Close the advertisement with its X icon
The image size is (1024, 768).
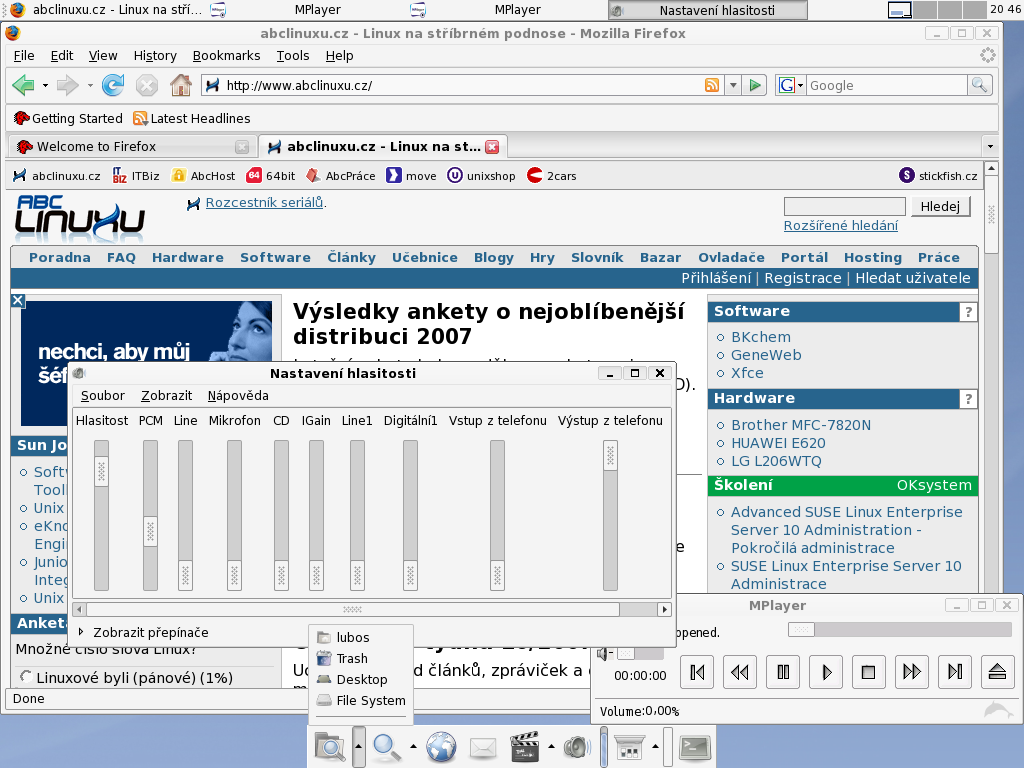(x=18, y=300)
